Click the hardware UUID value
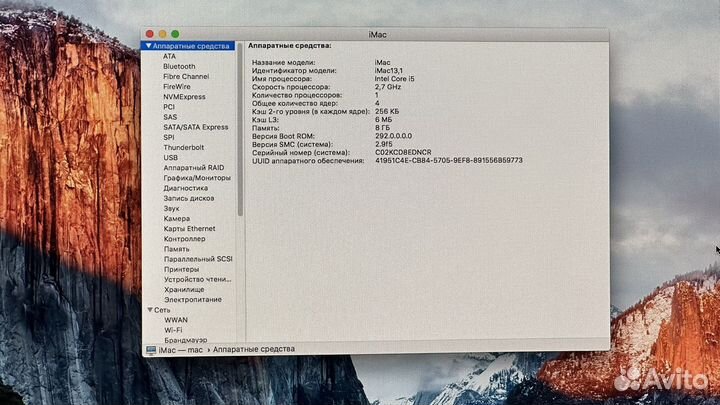The height and width of the screenshot is (405, 720). [449, 160]
